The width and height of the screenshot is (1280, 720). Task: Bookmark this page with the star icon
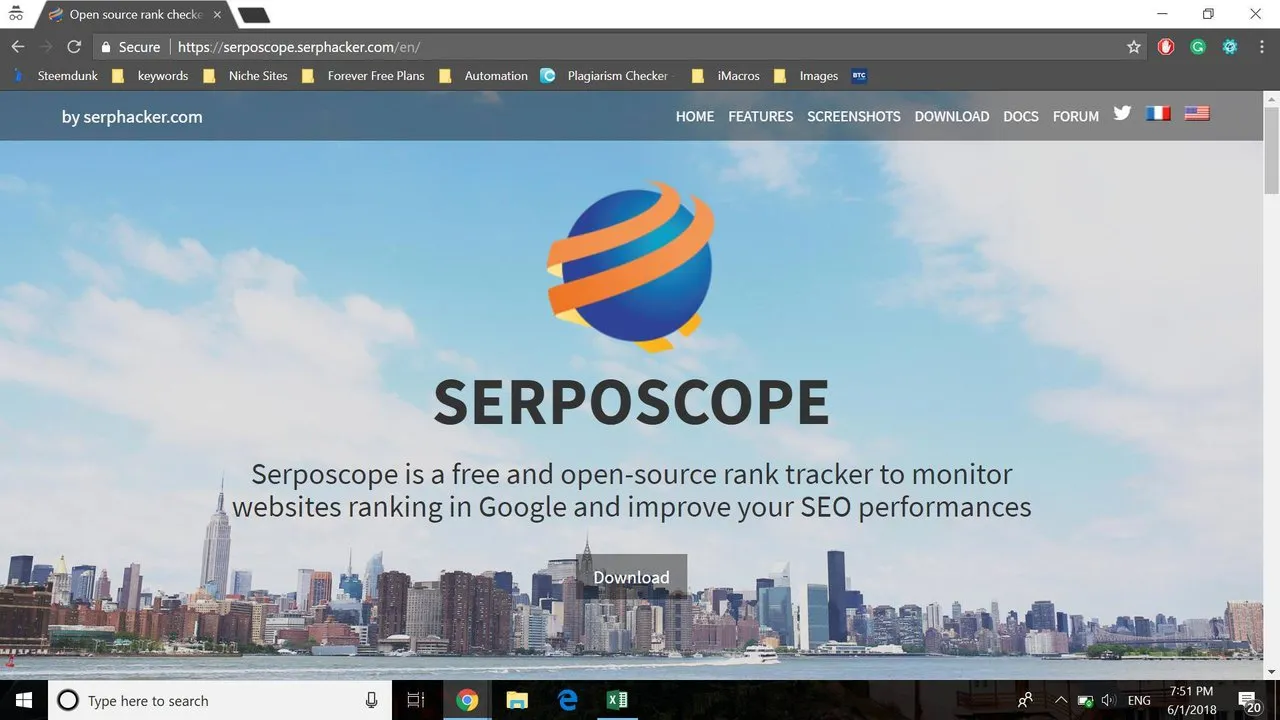point(1134,47)
